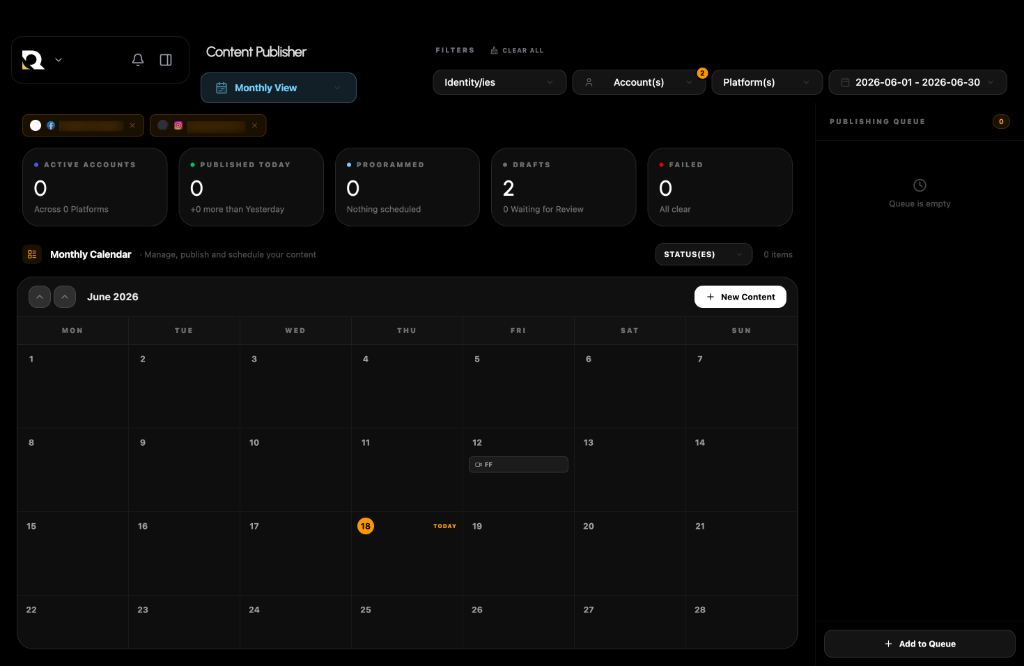Open the Failed stat card
The width and height of the screenshot is (1024, 666).
coord(720,187)
